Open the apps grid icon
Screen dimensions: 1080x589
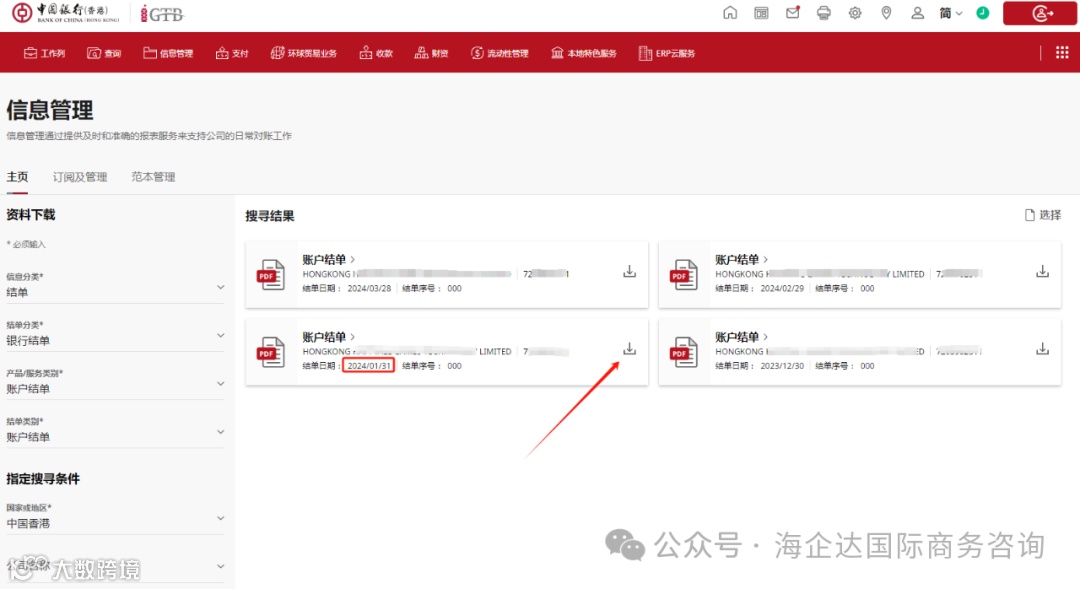[1062, 52]
